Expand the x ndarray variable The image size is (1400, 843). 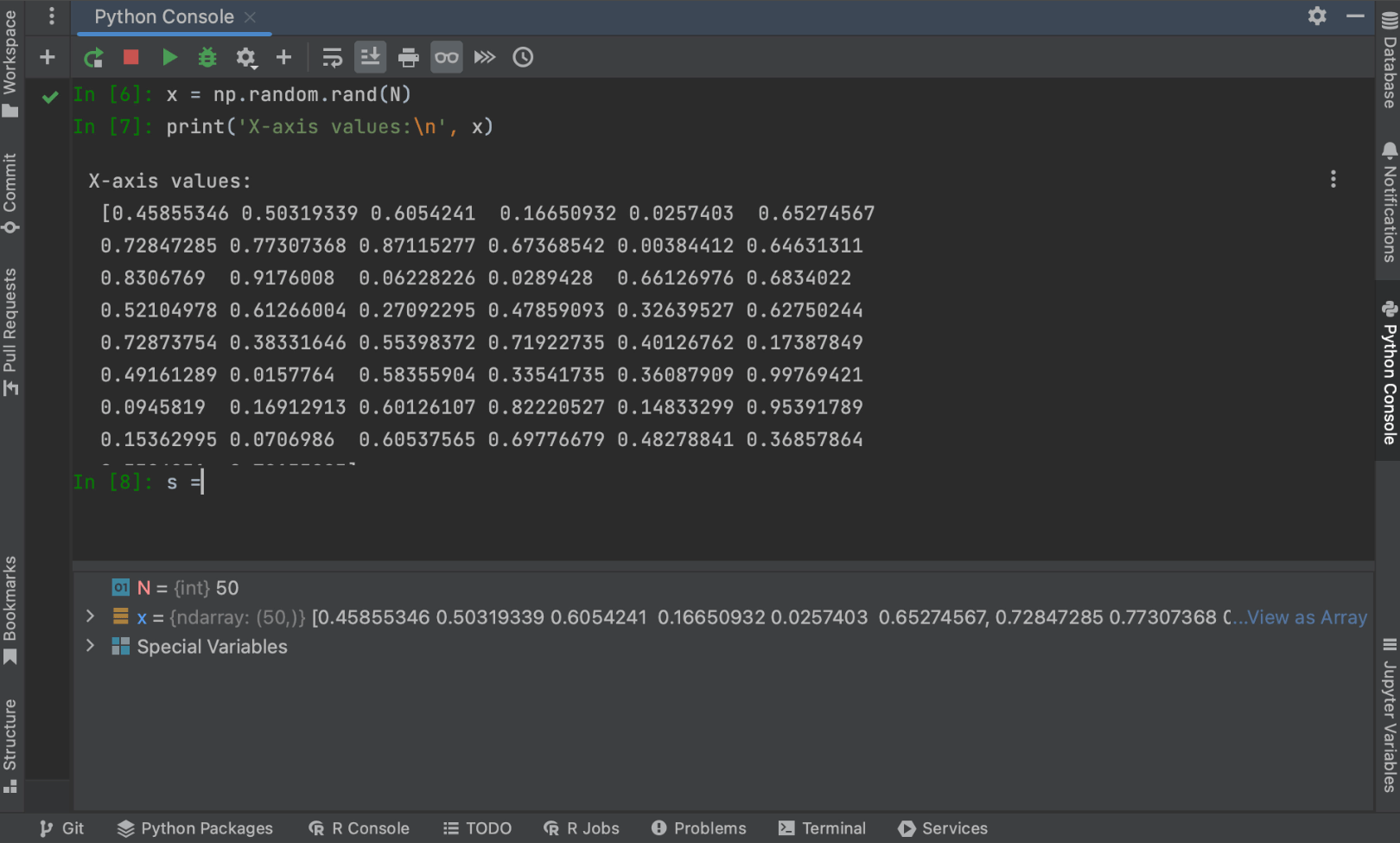click(x=90, y=616)
